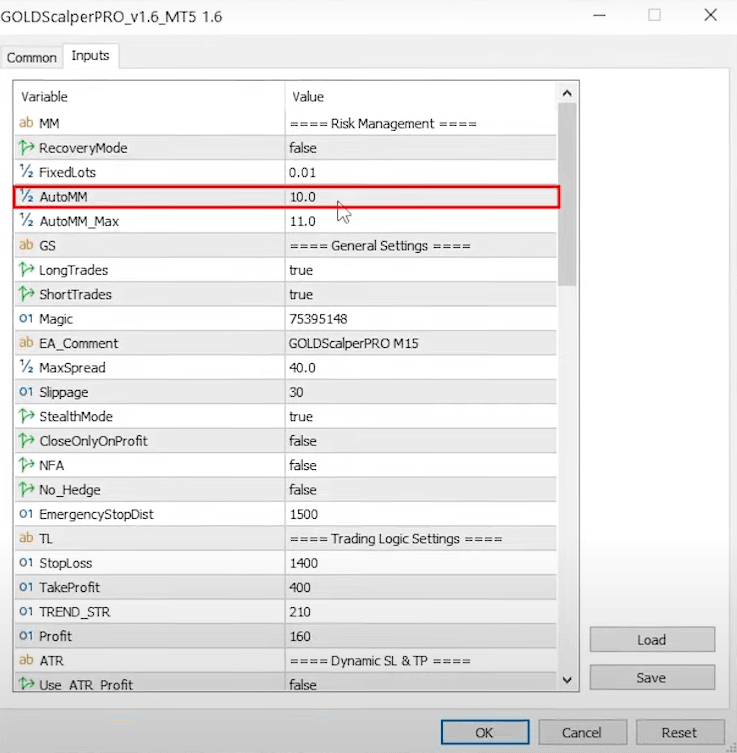
Task: Click the string icon beside TL
Action: click(x=26, y=538)
